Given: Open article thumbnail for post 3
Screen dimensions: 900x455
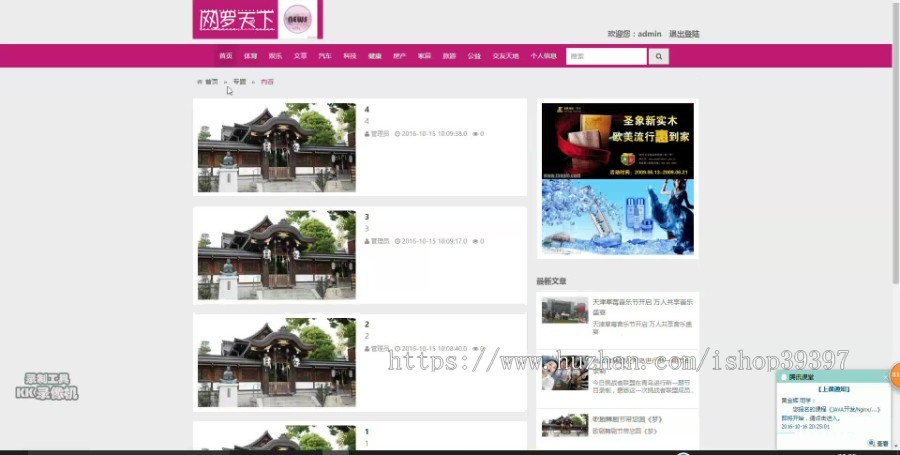Looking at the screenshot, I should [277, 255].
